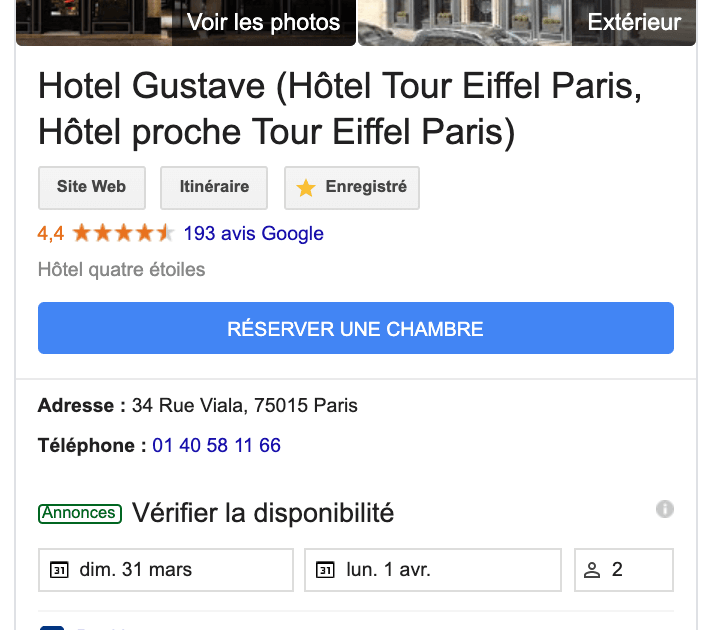The width and height of the screenshot is (710, 630).
Task: Open the 193 avis Google link
Action: (254, 234)
